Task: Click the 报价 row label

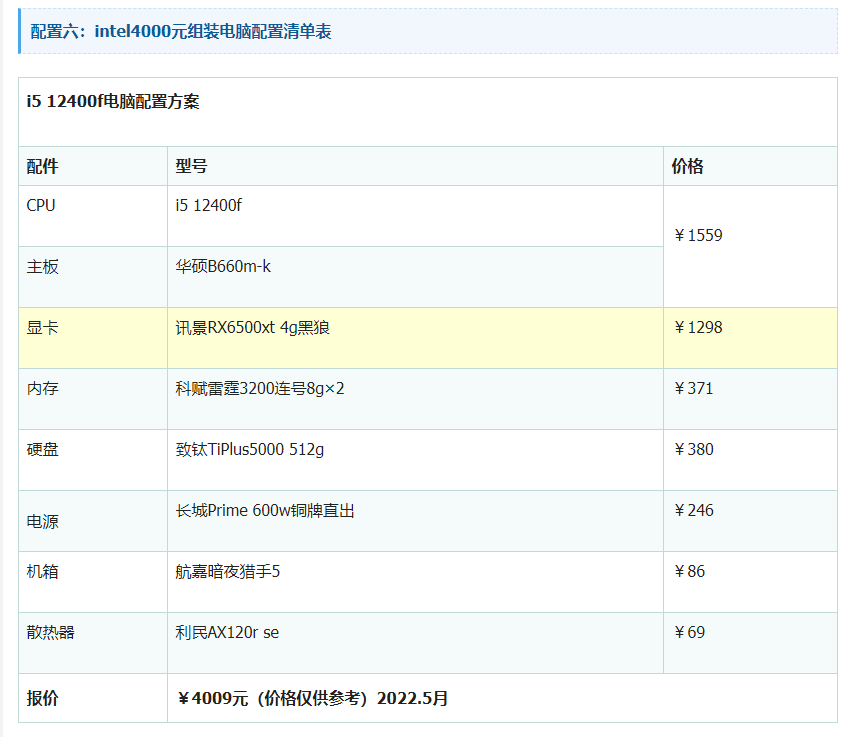Action: (x=43, y=698)
